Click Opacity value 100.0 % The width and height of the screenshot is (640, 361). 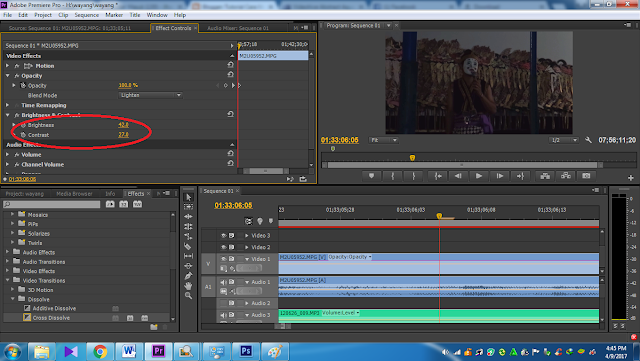point(128,85)
